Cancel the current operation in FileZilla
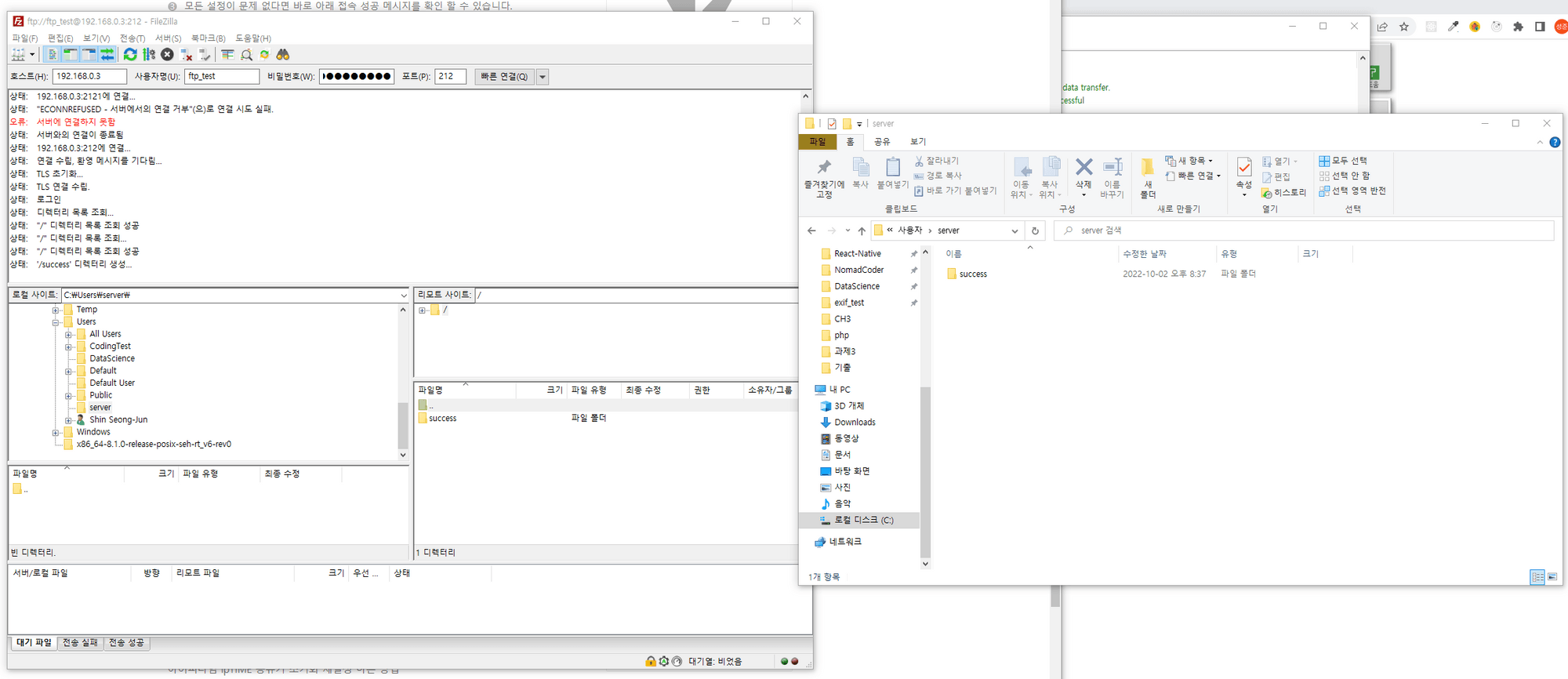The width and height of the screenshot is (1568, 679). click(167, 55)
